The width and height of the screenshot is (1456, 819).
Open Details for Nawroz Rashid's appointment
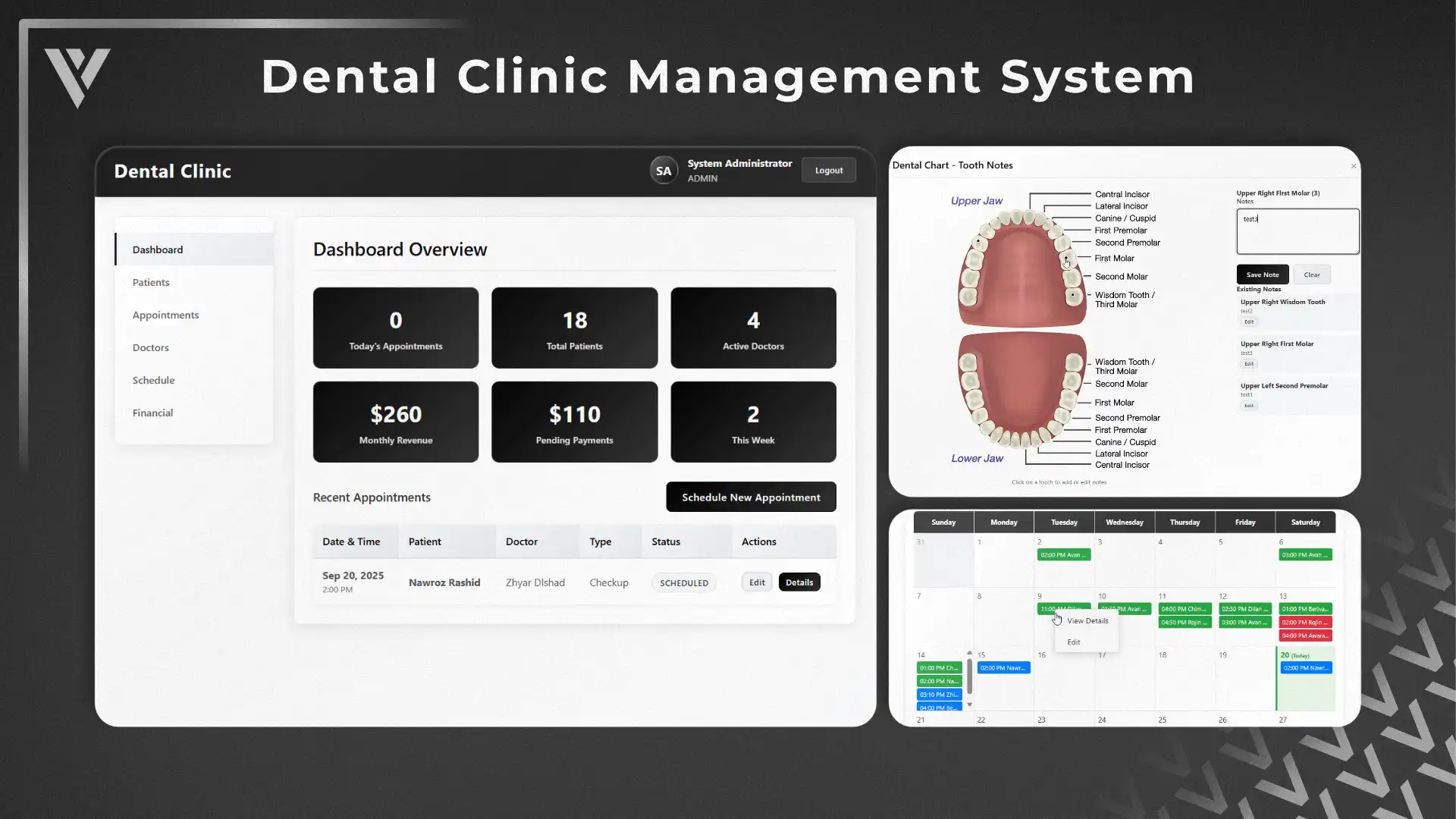(x=799, y=582)
